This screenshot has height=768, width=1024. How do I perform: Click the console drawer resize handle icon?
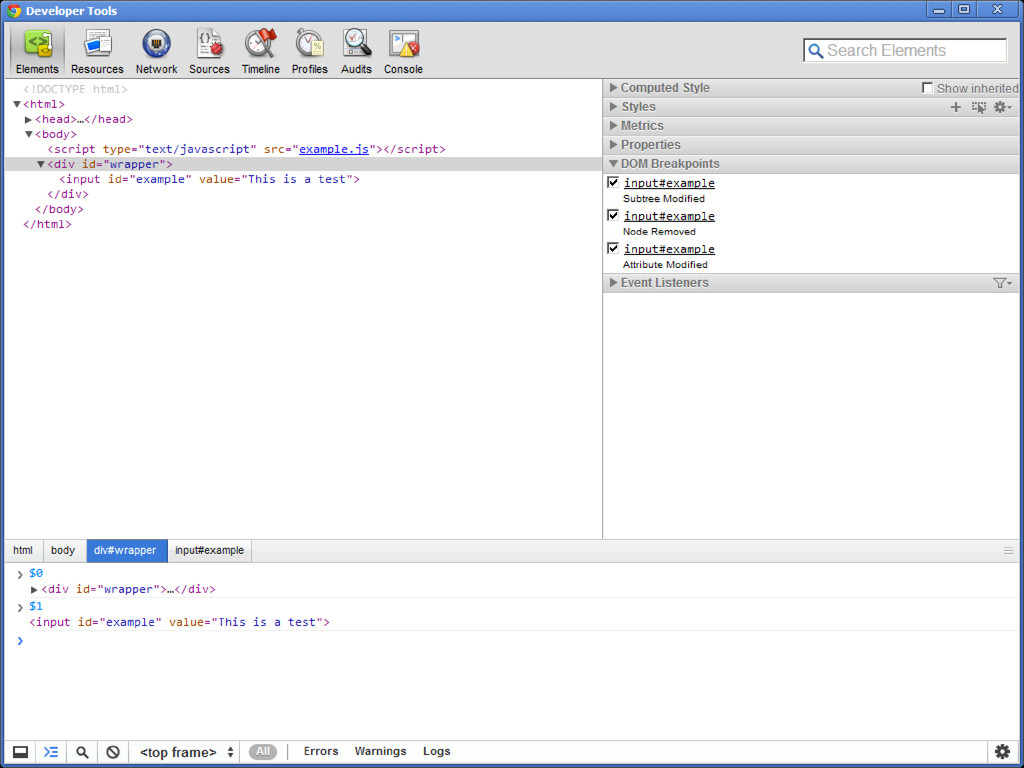point(1008,551)
